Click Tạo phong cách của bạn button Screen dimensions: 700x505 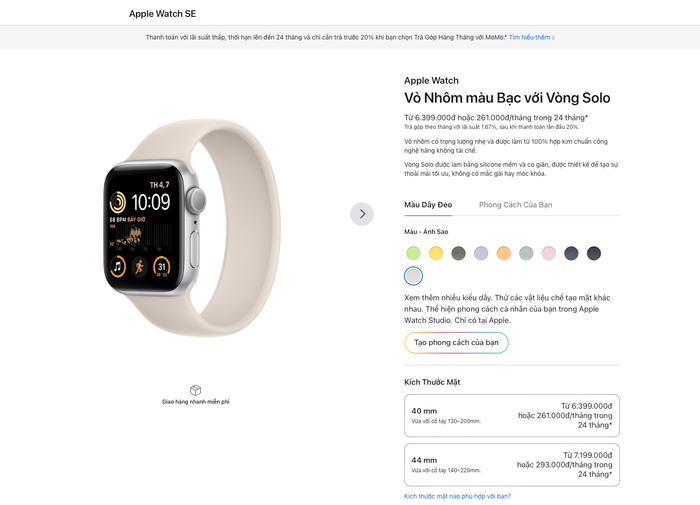(x=456, y=342)
